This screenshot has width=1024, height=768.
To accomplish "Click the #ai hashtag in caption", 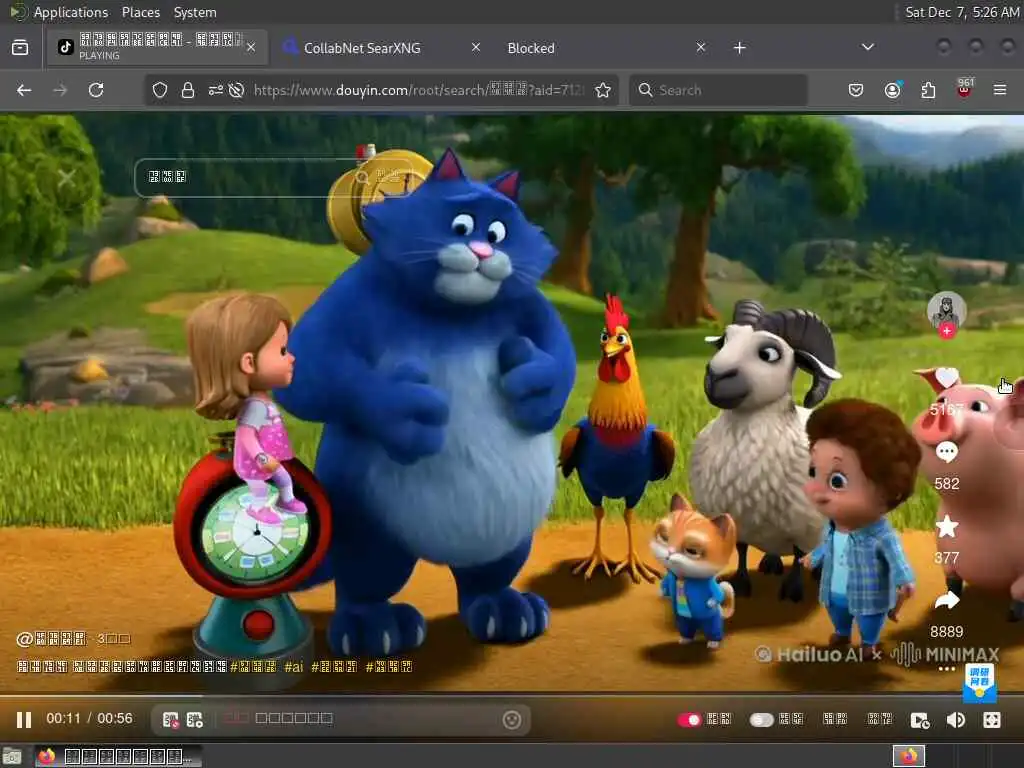I will [x=294, y=667].
